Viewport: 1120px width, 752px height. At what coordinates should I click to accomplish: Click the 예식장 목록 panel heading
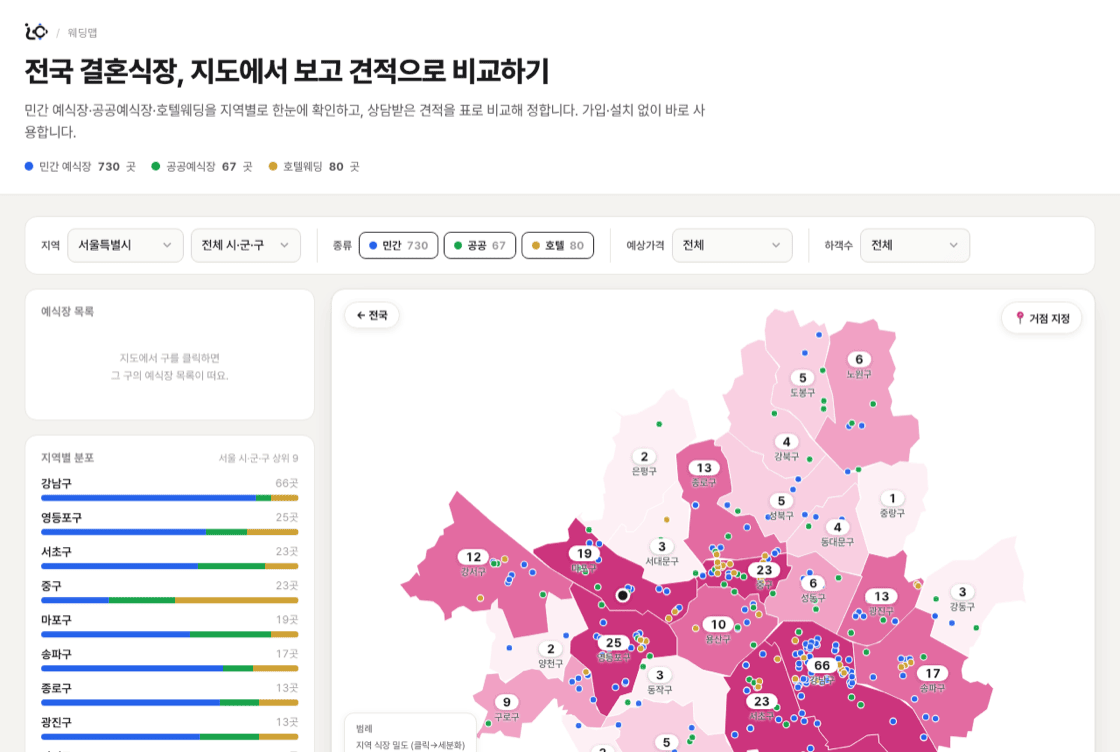tap(67, 311)
